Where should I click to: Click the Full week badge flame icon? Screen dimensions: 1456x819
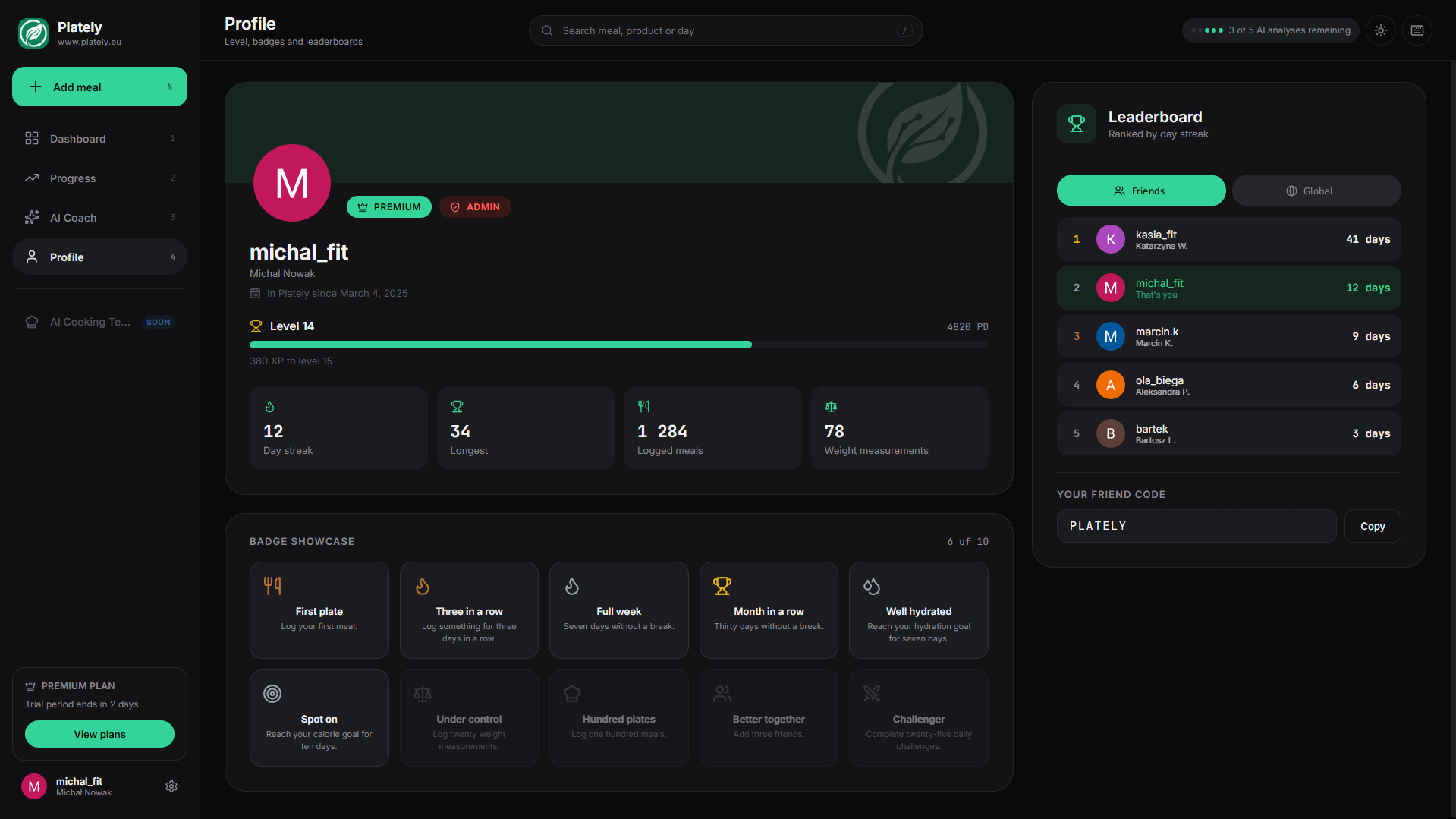(x=572, y=586)
